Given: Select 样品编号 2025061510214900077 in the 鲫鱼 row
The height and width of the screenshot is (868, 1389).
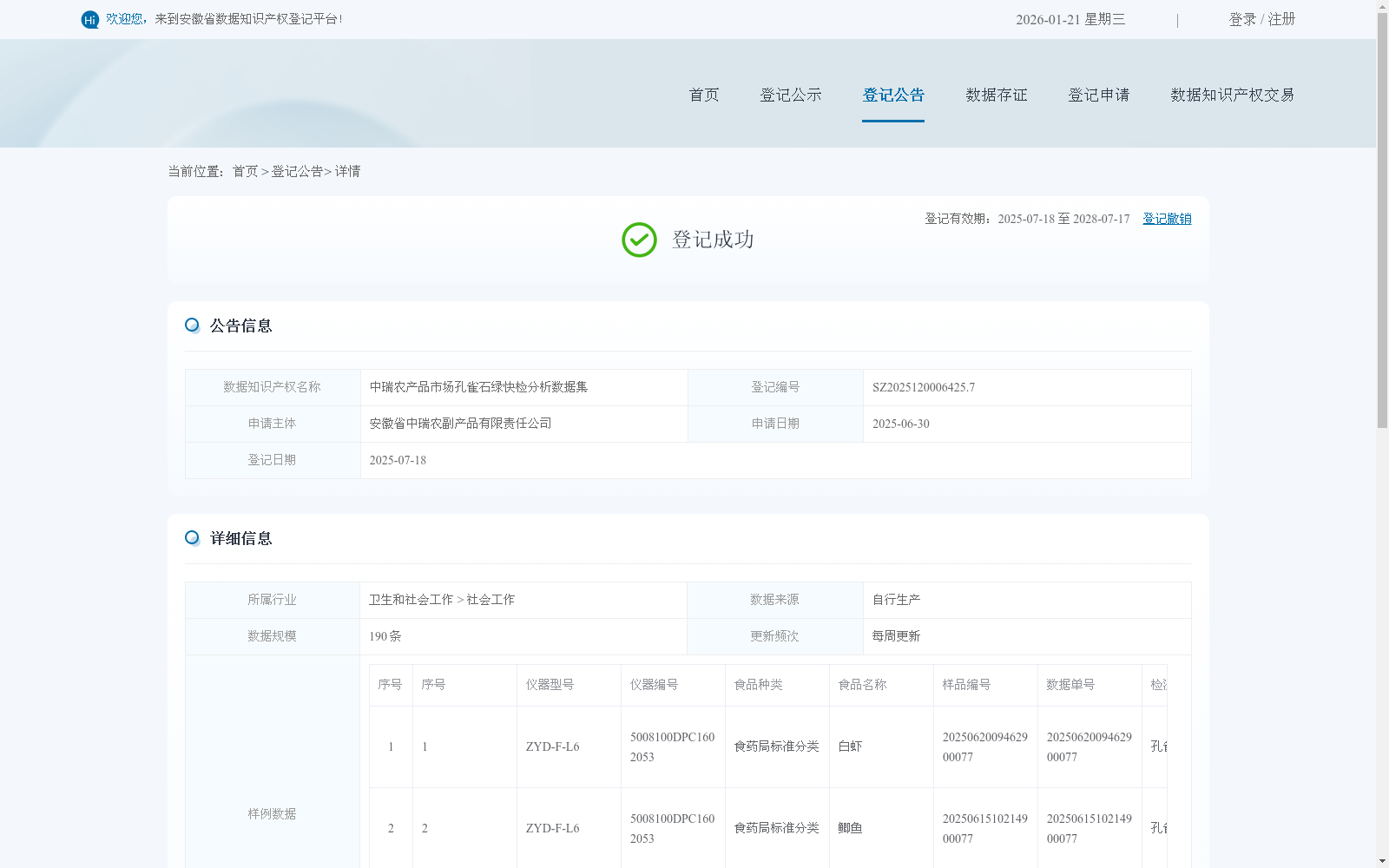Looking at the screenshot, I should [985, 828].
